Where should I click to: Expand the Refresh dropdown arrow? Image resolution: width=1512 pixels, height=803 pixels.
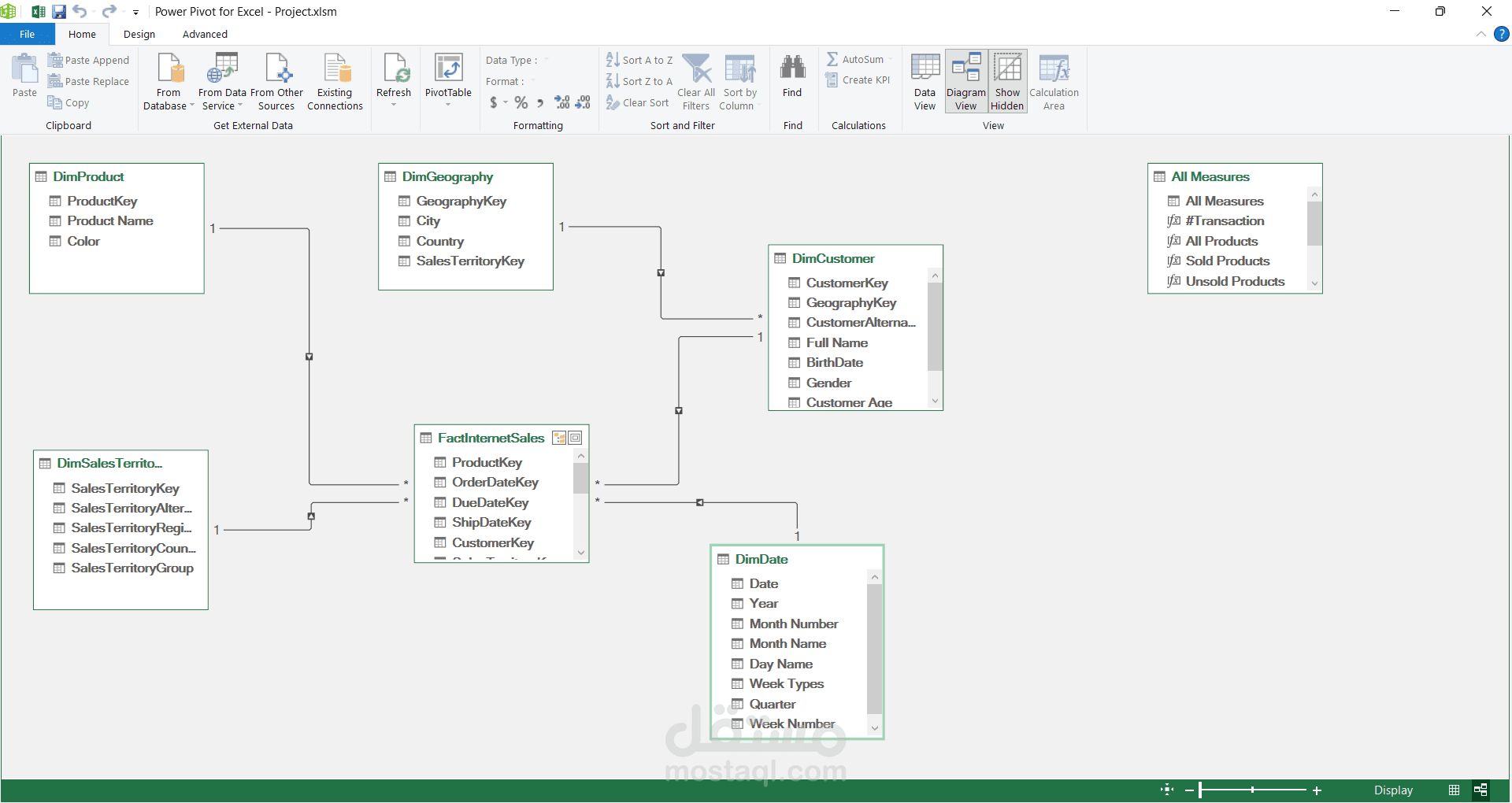coord(394,104)
